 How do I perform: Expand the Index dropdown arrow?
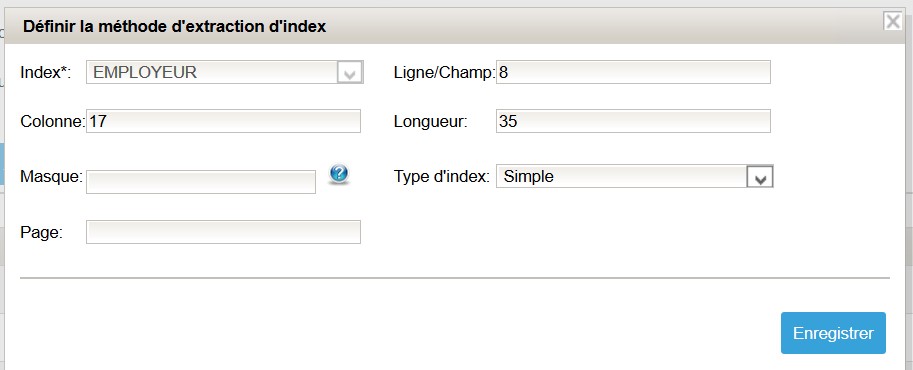(x=350, y=73)
